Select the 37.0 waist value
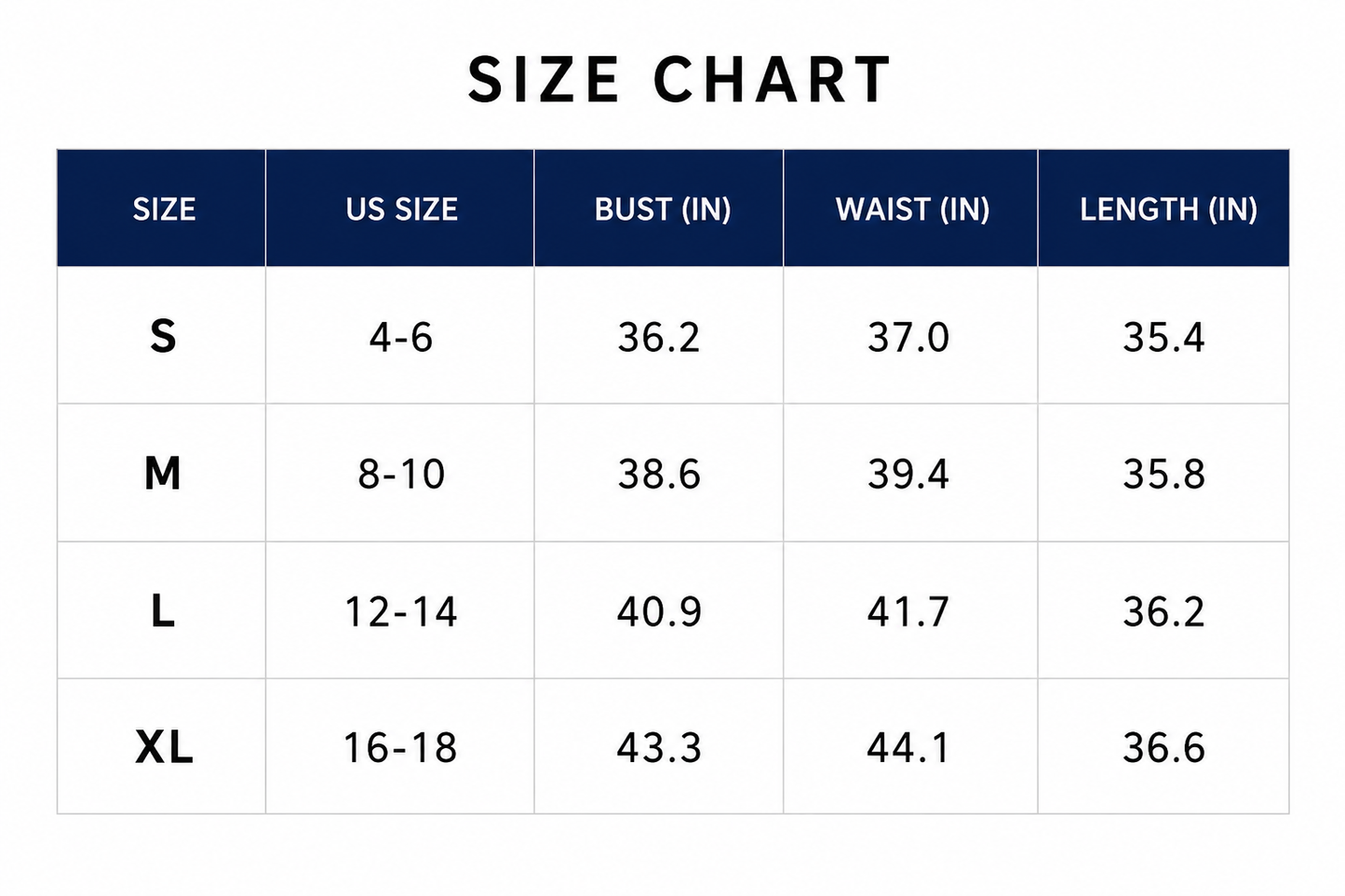The height and width of the screenshot is (896, 1345). click(x=908, y=337)
